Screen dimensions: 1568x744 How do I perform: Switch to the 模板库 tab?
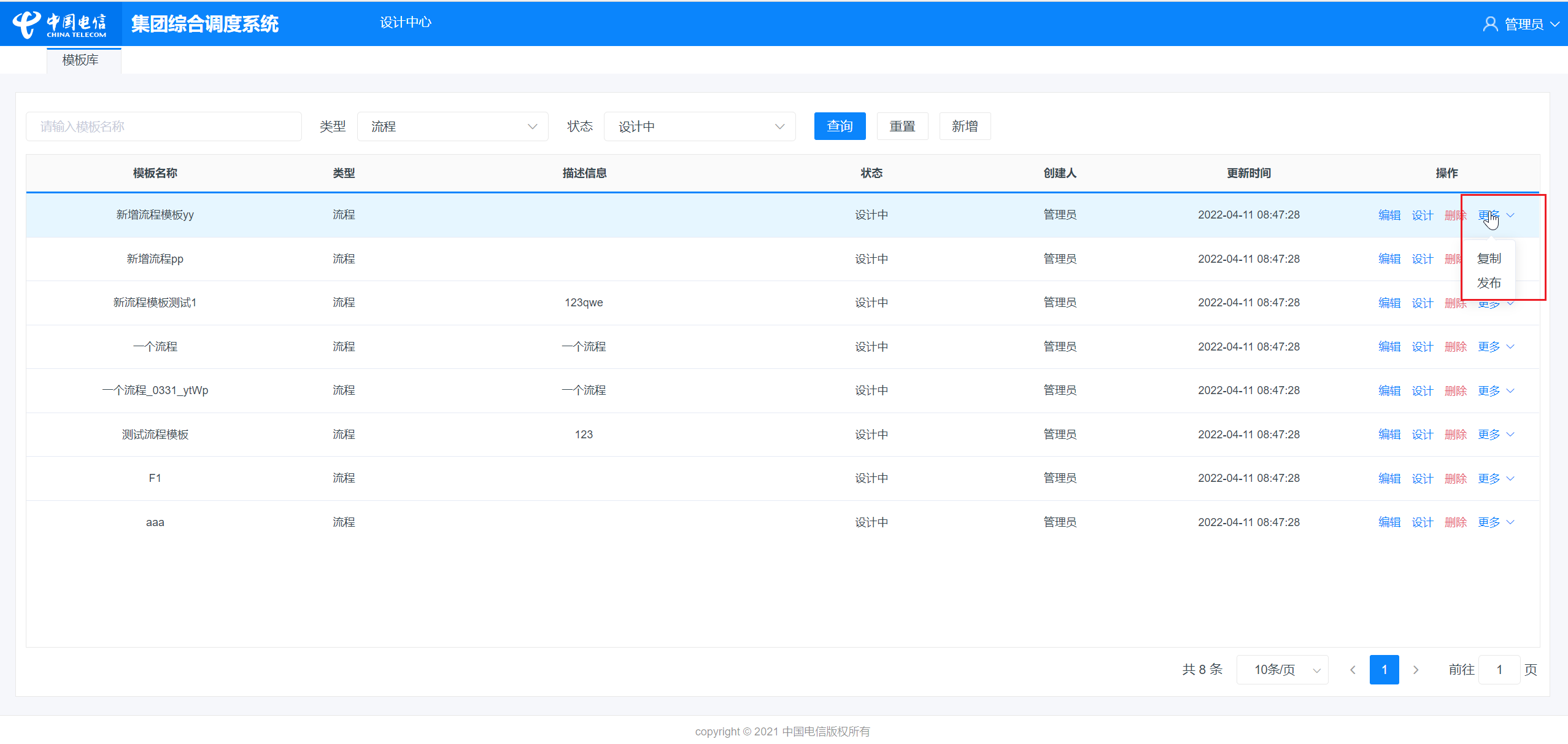(80, 60)
